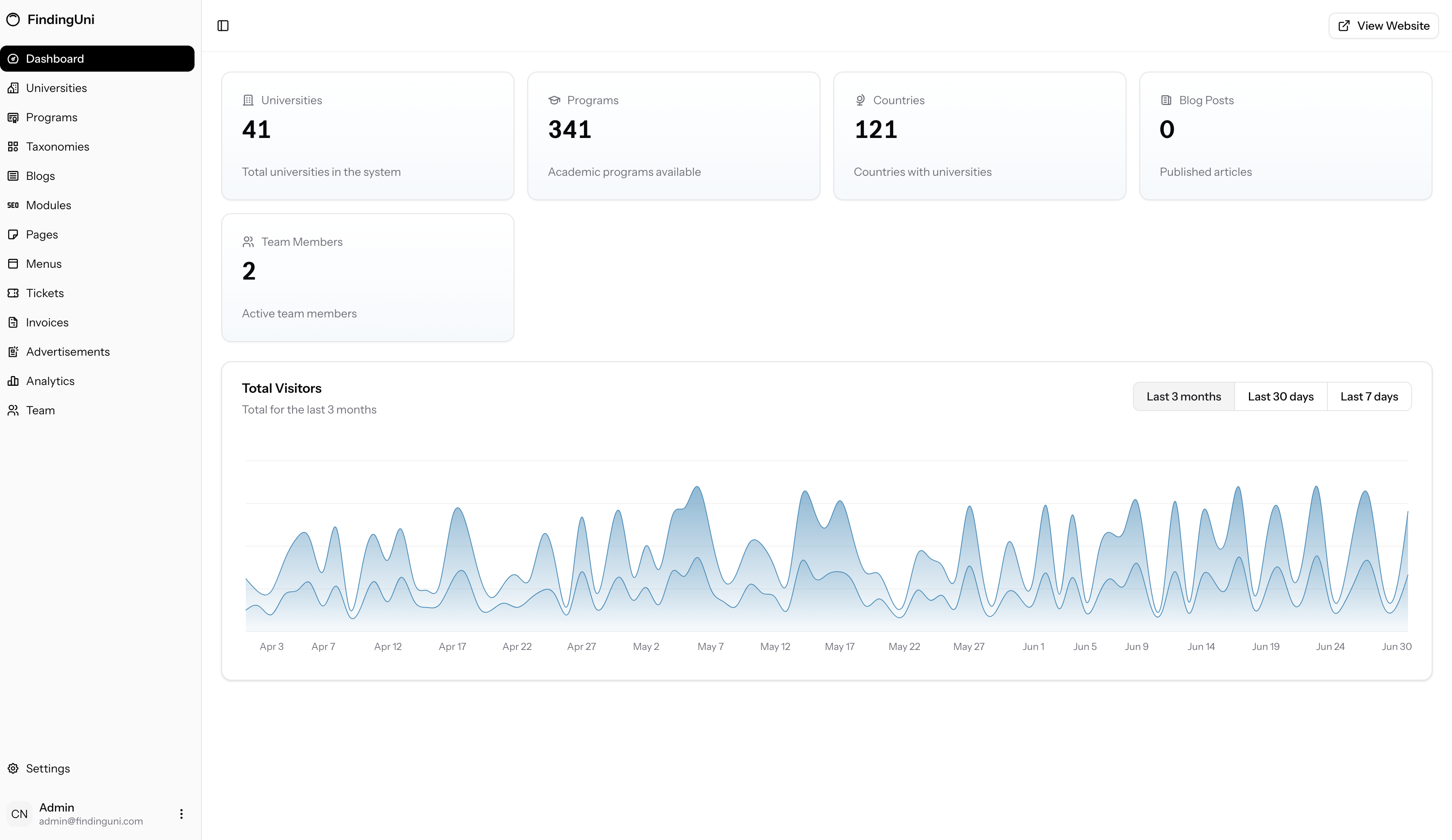Open the Pages menu item
Viewport: 1452px width, 840px height.
click(42, 234)
